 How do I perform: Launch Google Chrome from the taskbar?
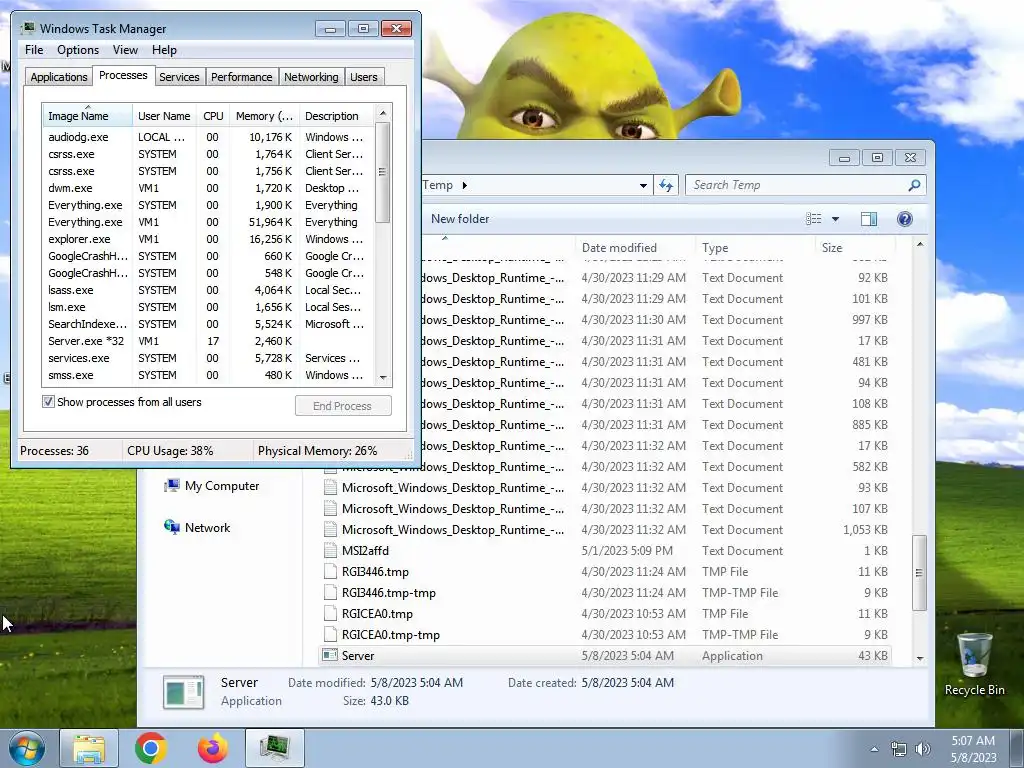coord(151,748)
